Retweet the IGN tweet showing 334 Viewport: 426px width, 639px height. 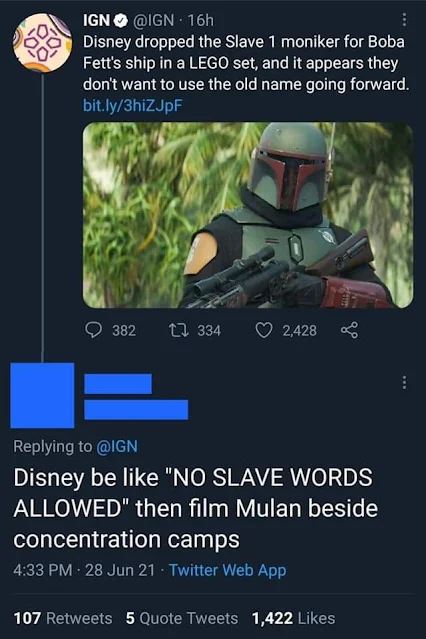[x=179, y=330]
